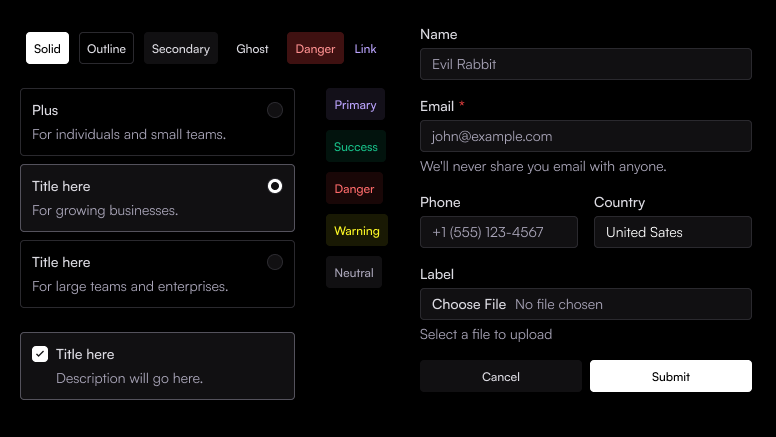
Task: Click the email privacy hint text
Action: point(543,166)
